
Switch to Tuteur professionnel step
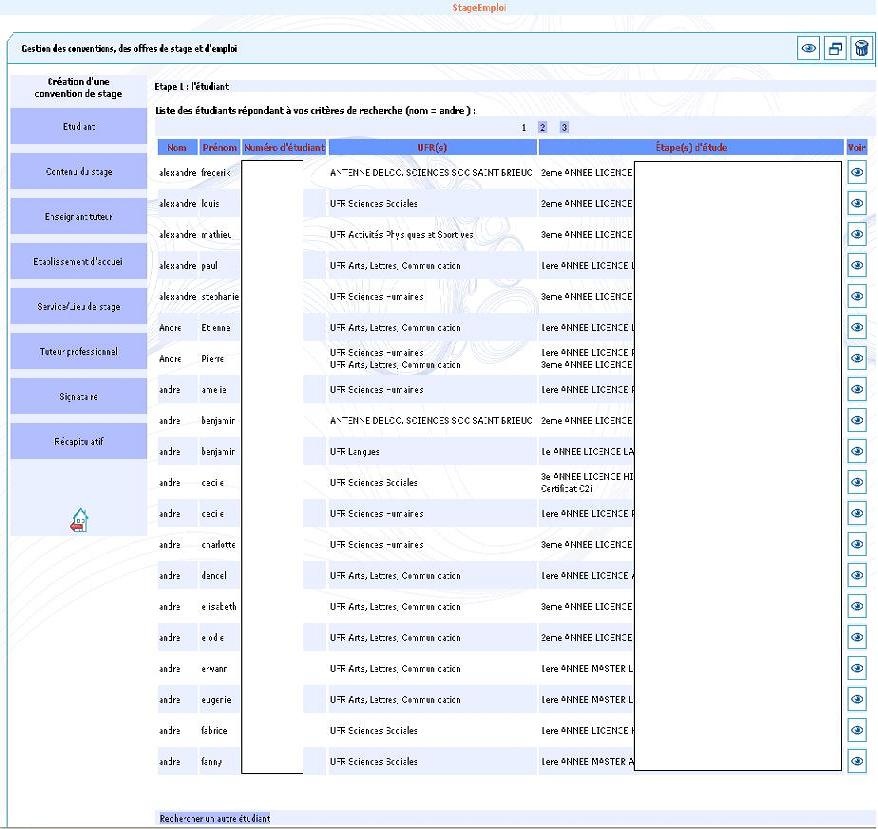click(x=79, y=352)
